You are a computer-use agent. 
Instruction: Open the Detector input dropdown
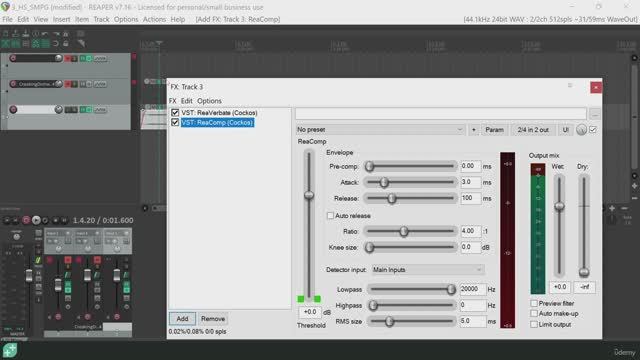[x=428, y=270]
